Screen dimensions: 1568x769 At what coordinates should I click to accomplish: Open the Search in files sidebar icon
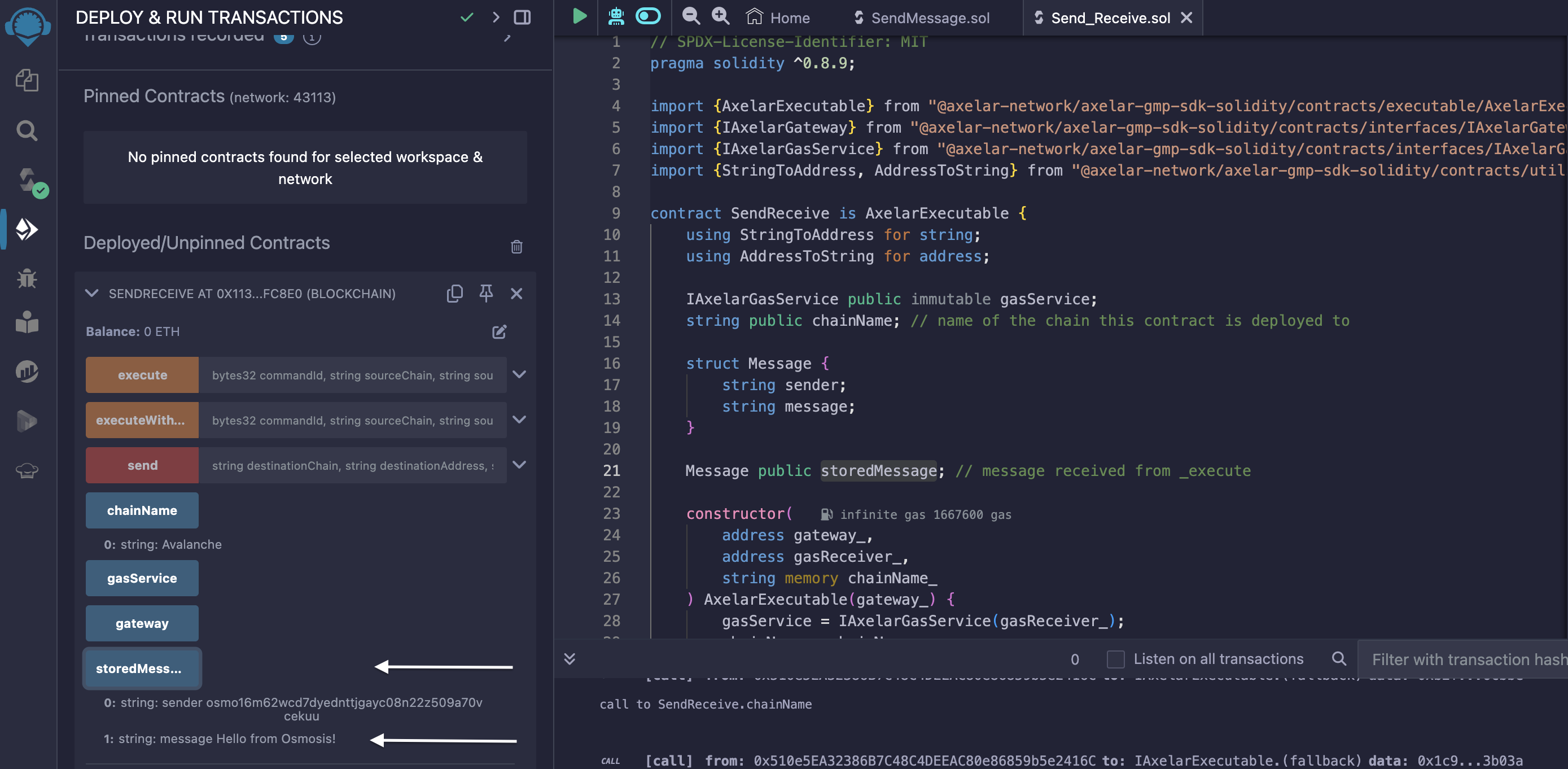pos(27,130)
